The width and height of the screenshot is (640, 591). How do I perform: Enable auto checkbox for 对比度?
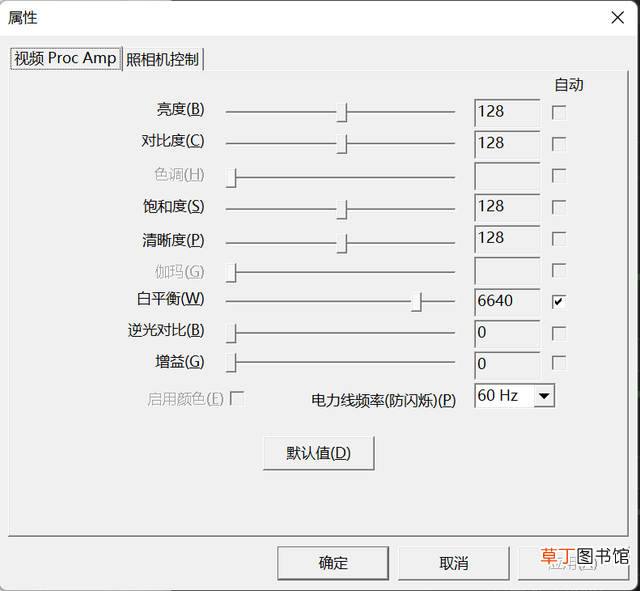(559, 144)
